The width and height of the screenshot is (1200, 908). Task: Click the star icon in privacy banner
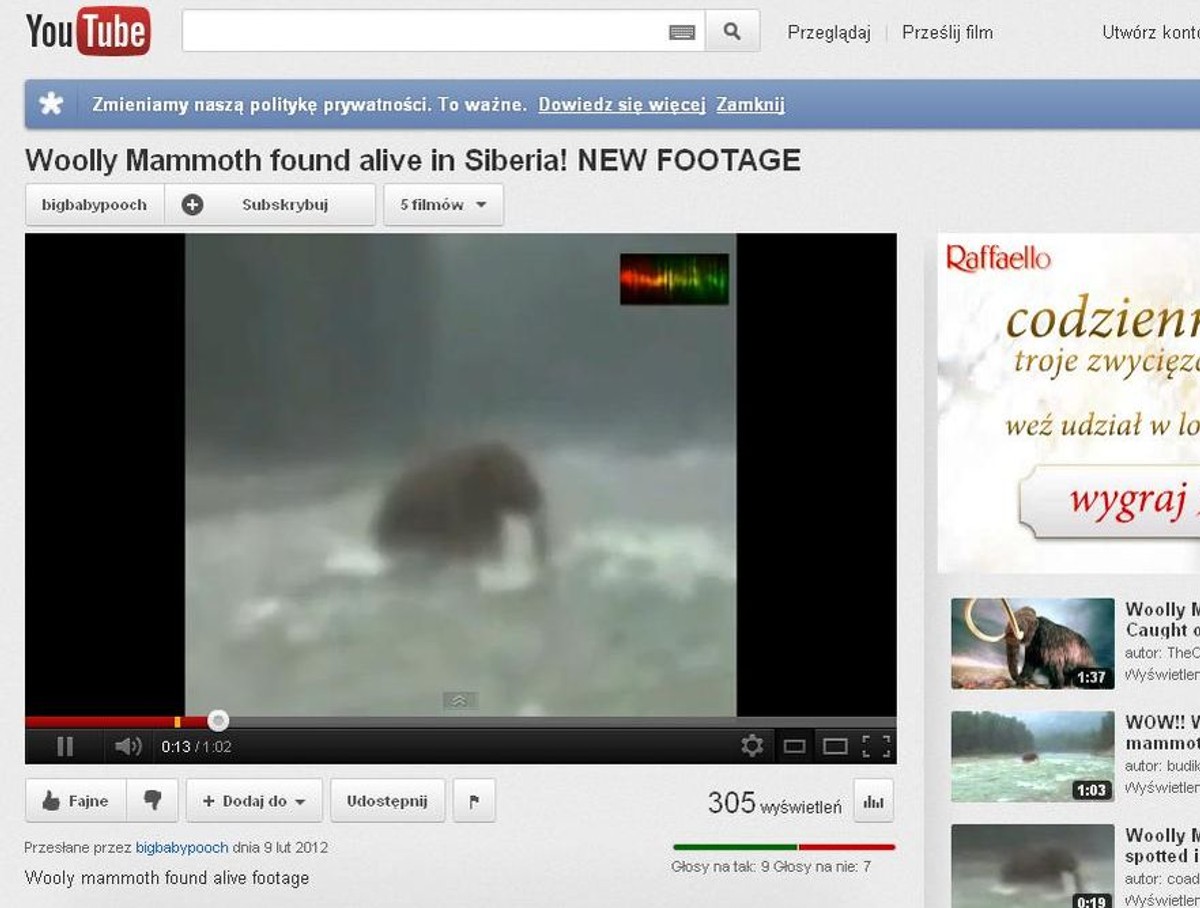click(x=51, y=104)
